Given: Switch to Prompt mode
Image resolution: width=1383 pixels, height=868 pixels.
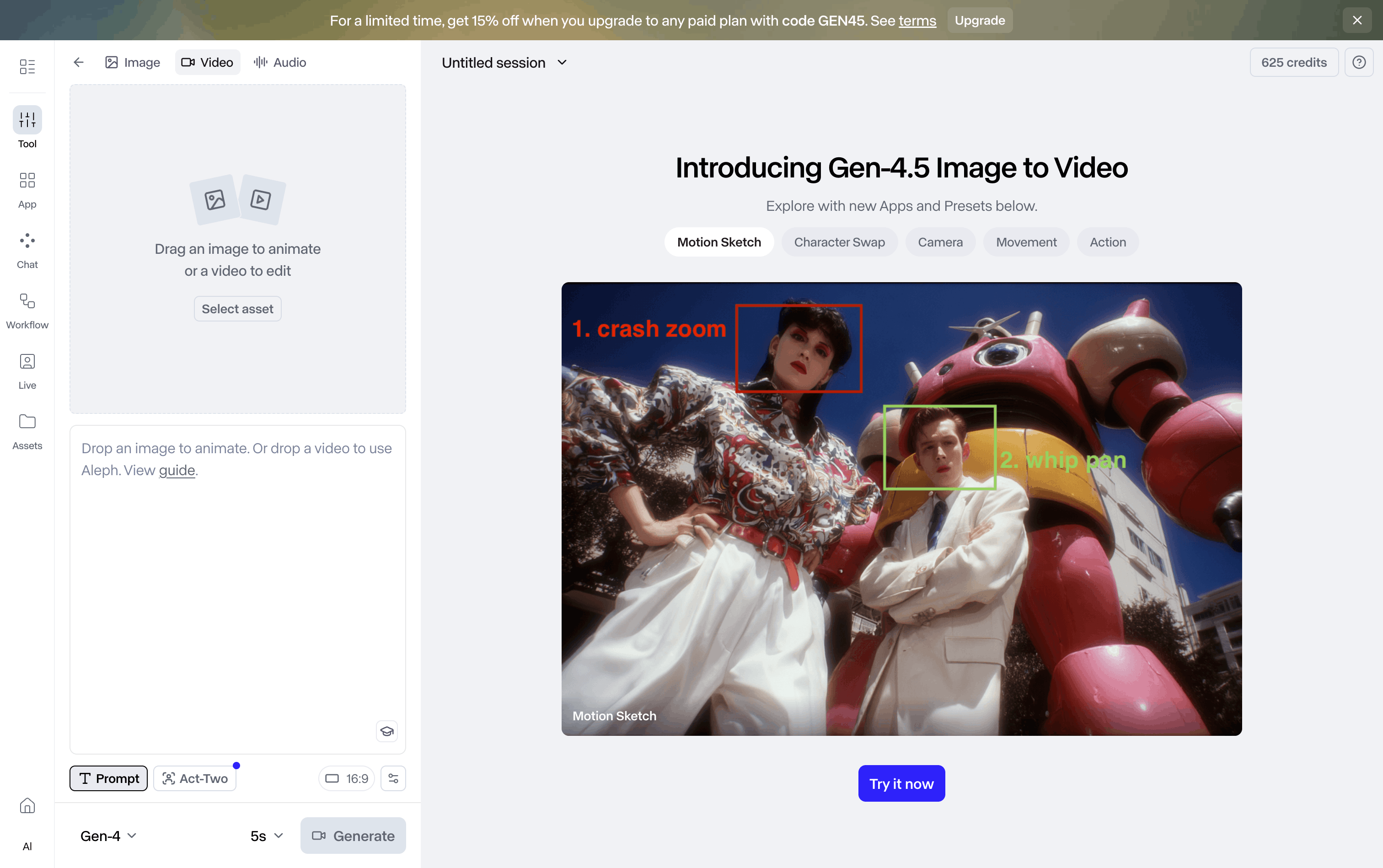Looking at the screenshot, I should coord(108,778).
